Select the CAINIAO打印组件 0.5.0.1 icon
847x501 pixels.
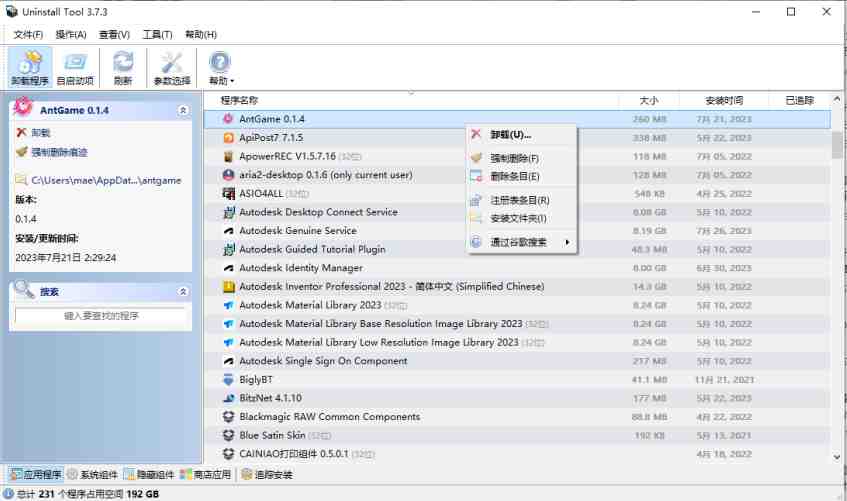coord(228,454)
